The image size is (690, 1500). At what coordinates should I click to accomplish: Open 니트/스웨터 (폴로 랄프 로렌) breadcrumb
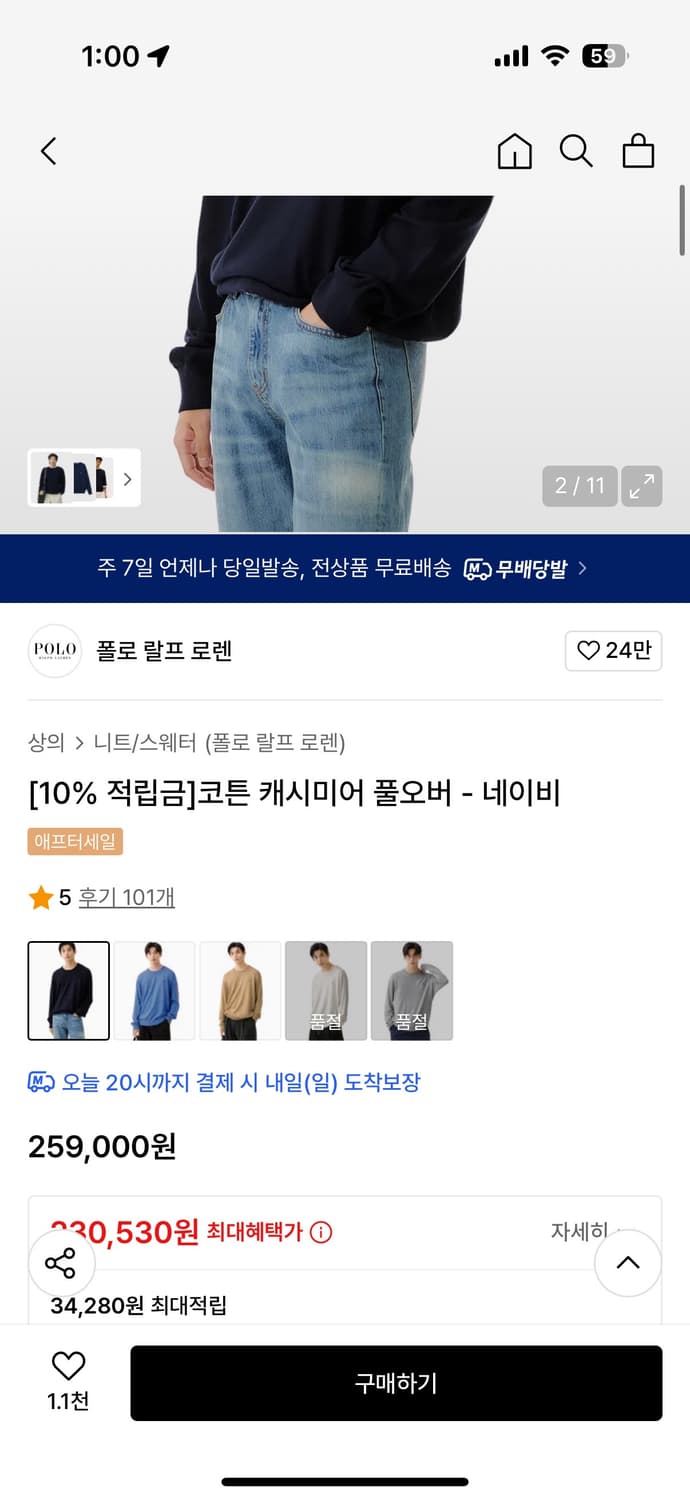[219, 743]
